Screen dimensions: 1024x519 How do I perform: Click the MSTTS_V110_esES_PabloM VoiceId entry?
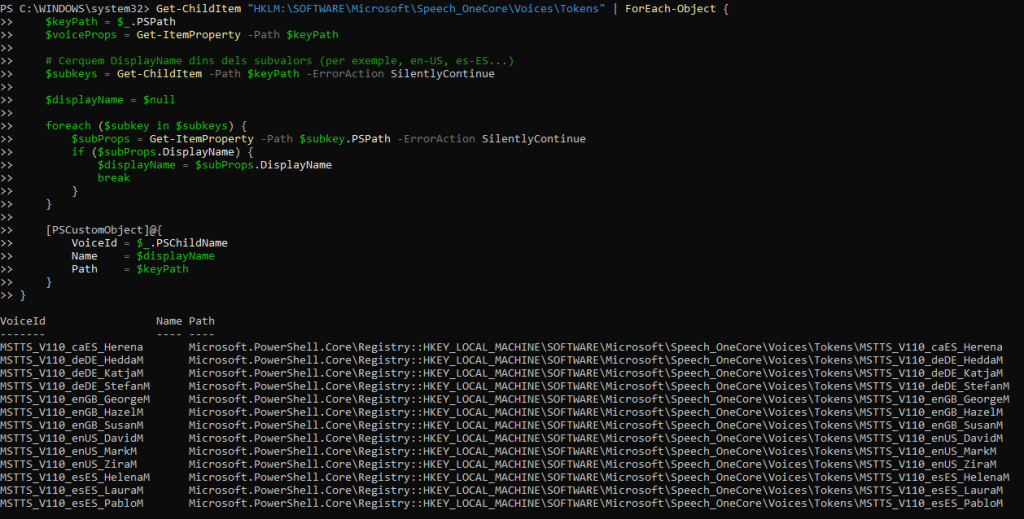[72, 503]
